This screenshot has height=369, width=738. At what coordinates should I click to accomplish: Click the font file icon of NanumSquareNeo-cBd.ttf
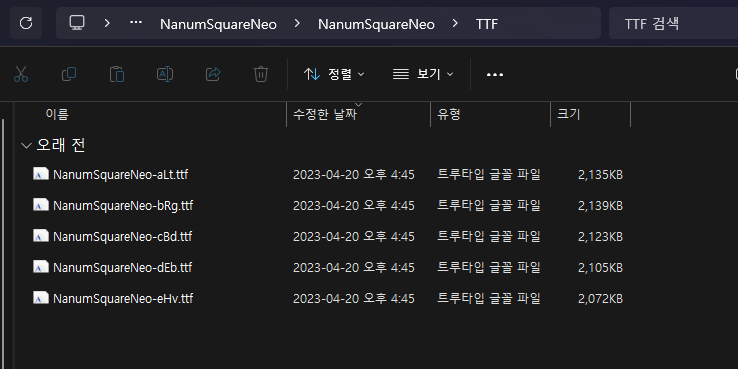41,236
